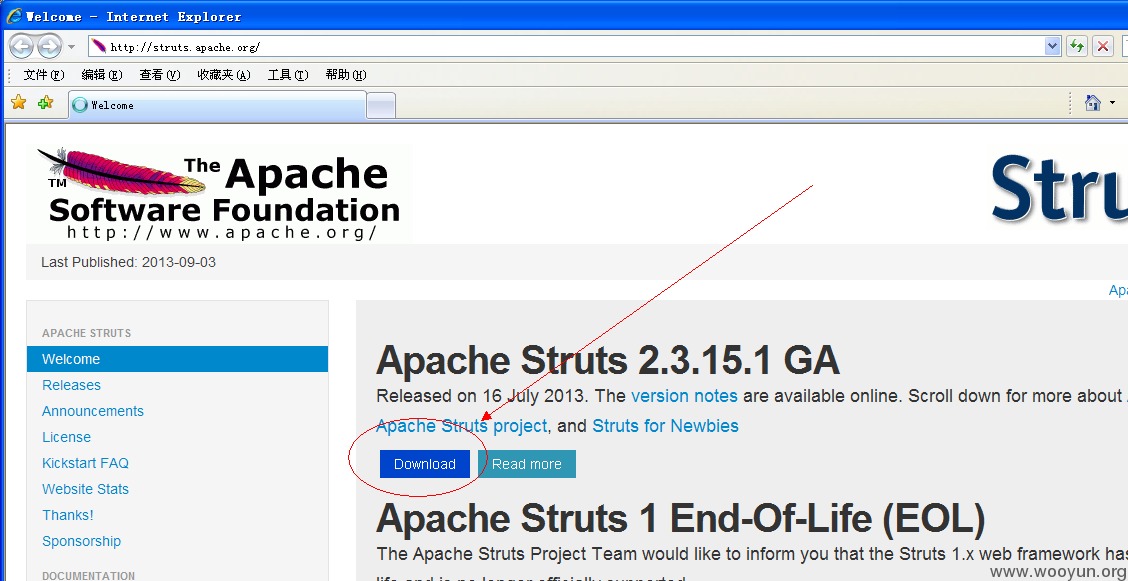Expand the address bar history dropdown

pyautogui.click(x=1052, y=47)
